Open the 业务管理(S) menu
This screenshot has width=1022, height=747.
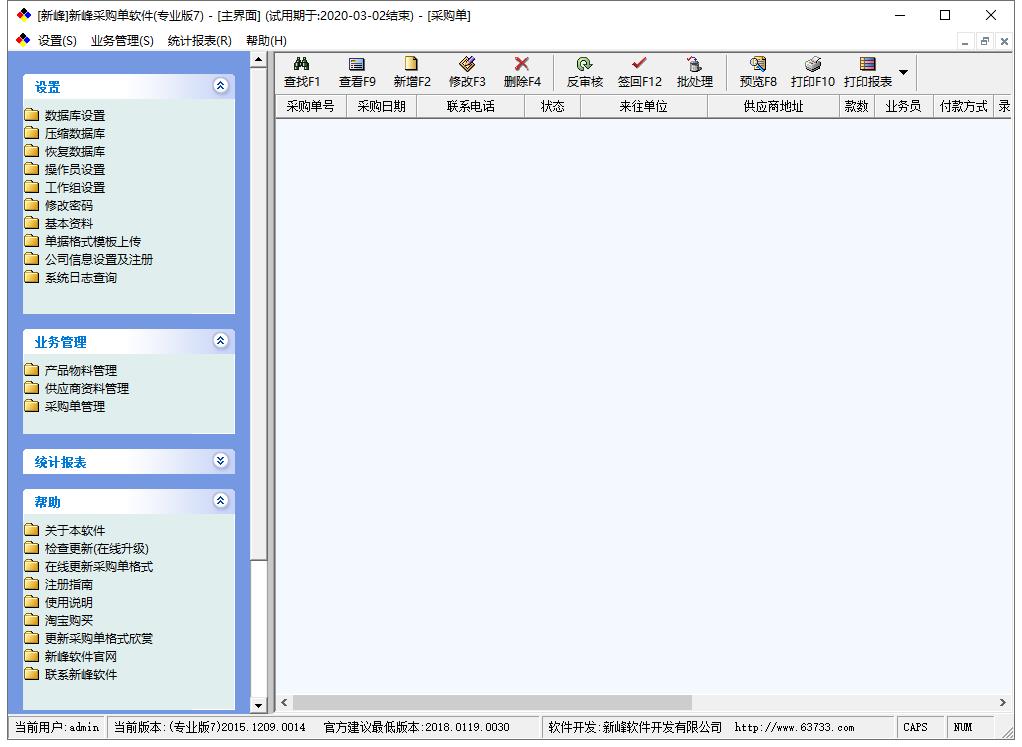122,40
